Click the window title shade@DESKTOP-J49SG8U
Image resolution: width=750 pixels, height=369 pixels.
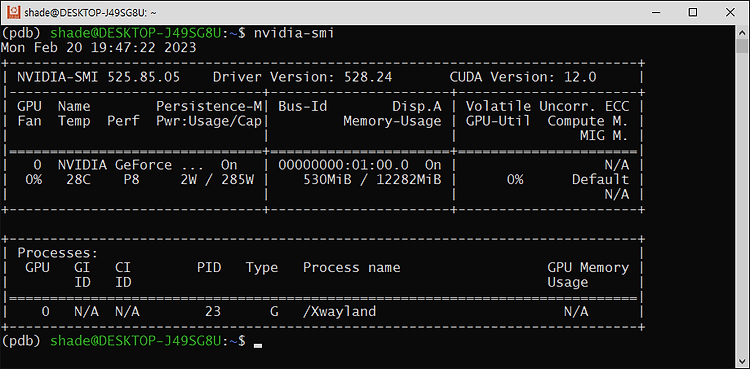coord(90,13)
